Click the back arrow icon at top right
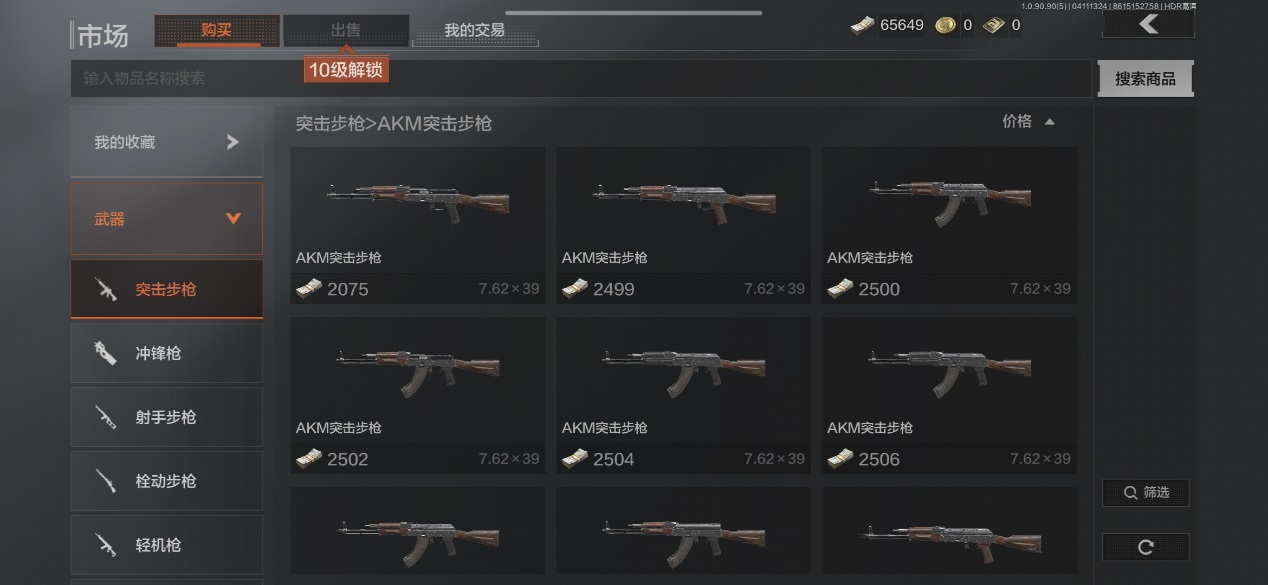This screenshot has width=1268, height=585. (1148, 24)
